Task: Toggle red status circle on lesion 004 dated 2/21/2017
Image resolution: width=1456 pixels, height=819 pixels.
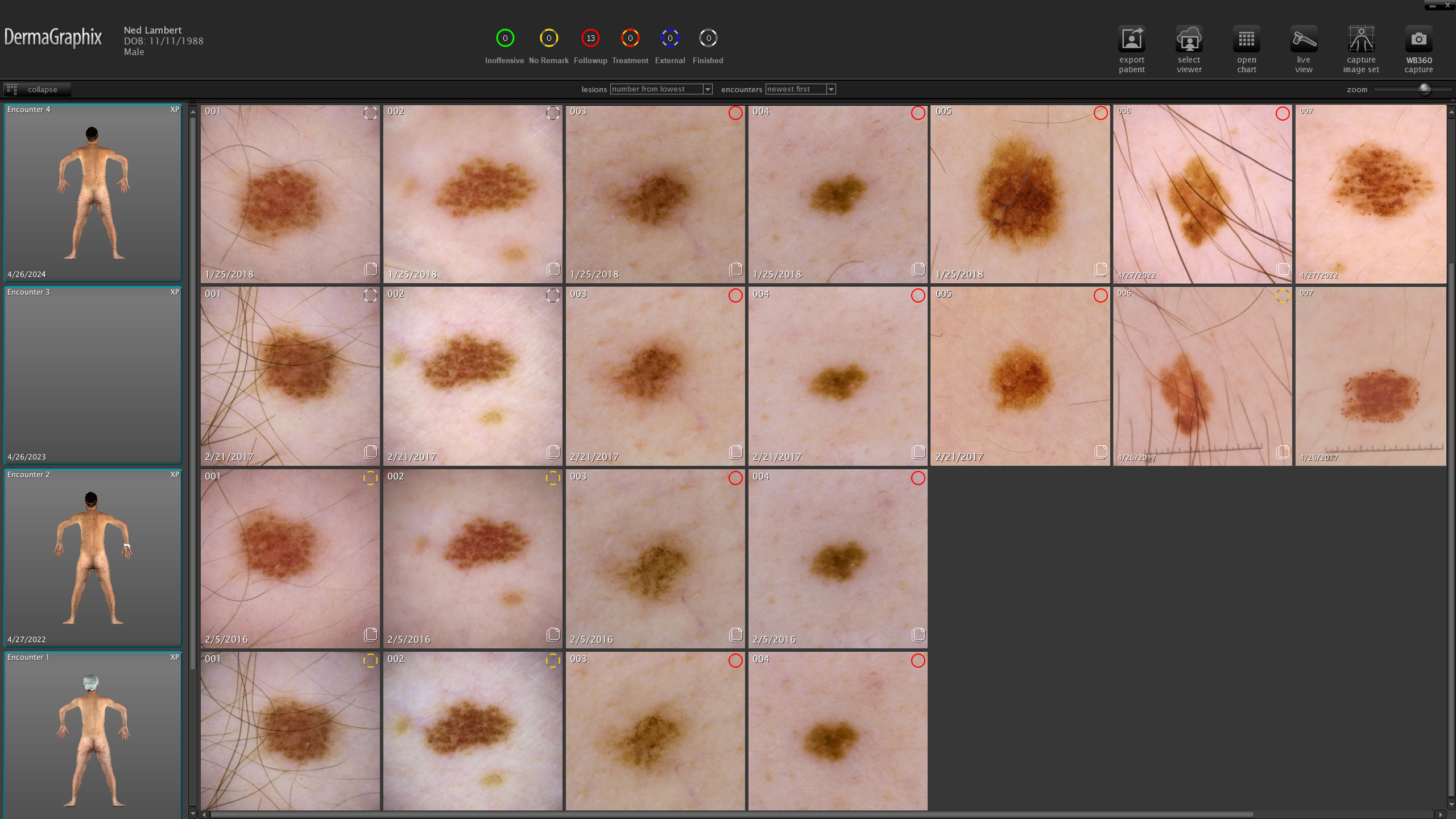Action: tap(918, 295)
